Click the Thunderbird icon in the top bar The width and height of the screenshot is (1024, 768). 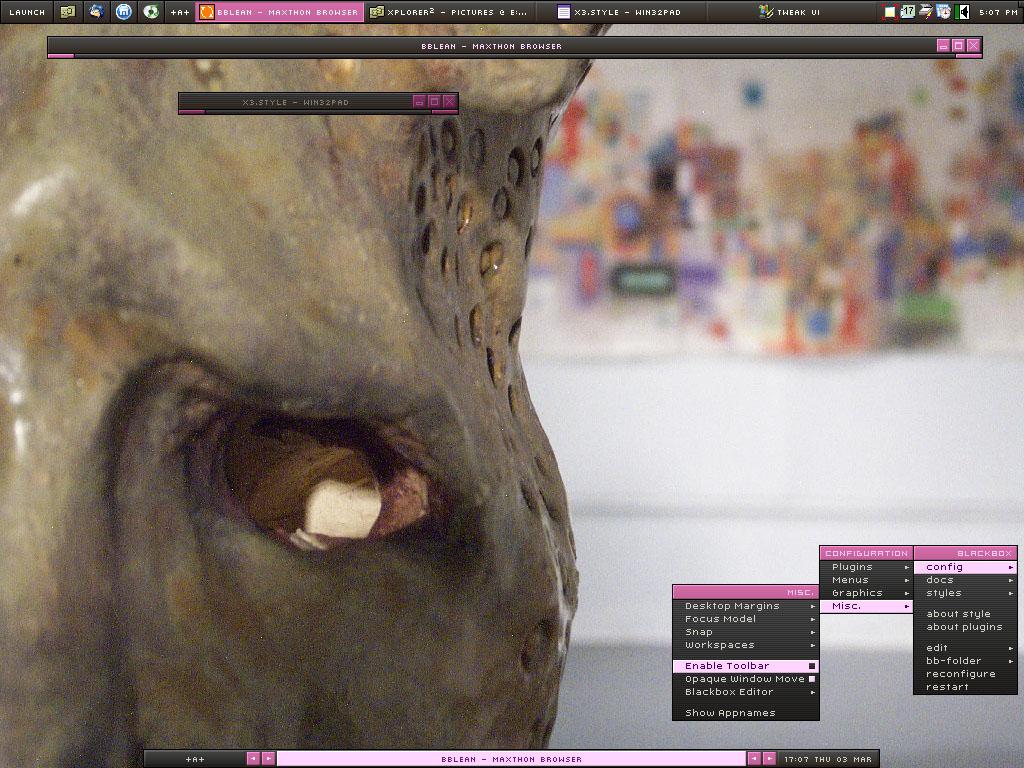(x=96, y=12)
